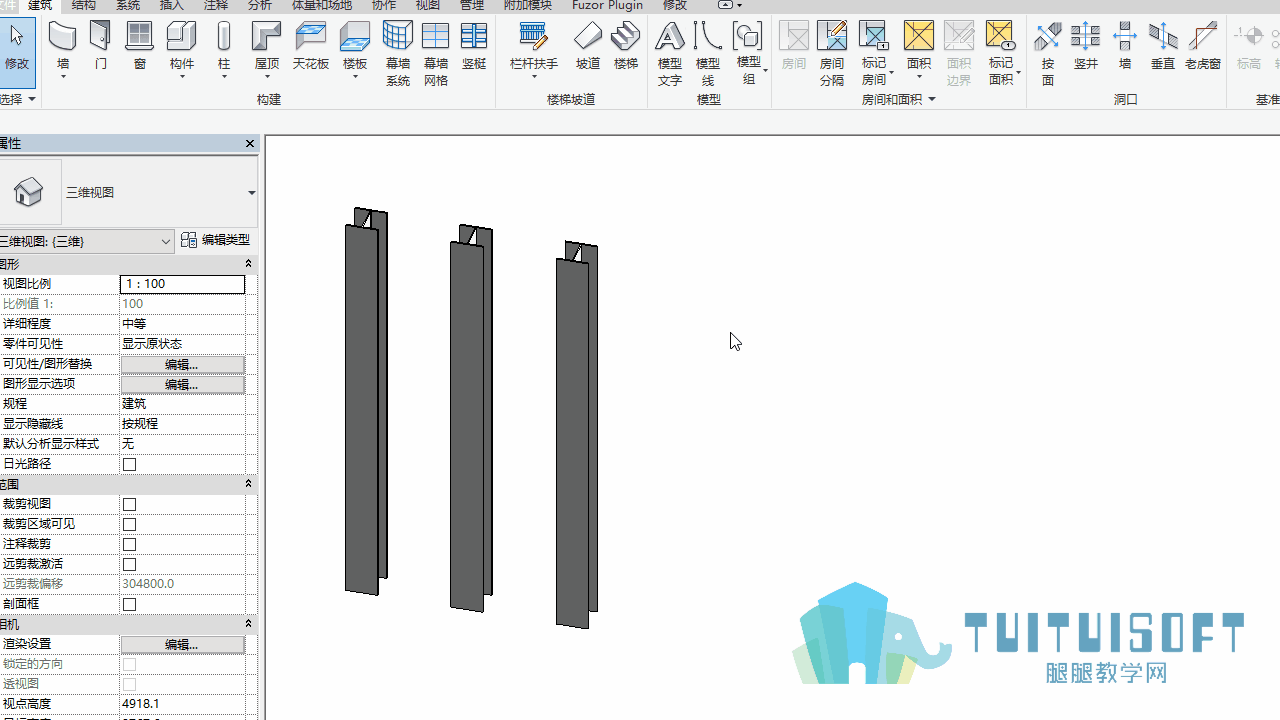Select the 窗 (Window) tool
The image size is (1280, 720).
coord(140,48)
